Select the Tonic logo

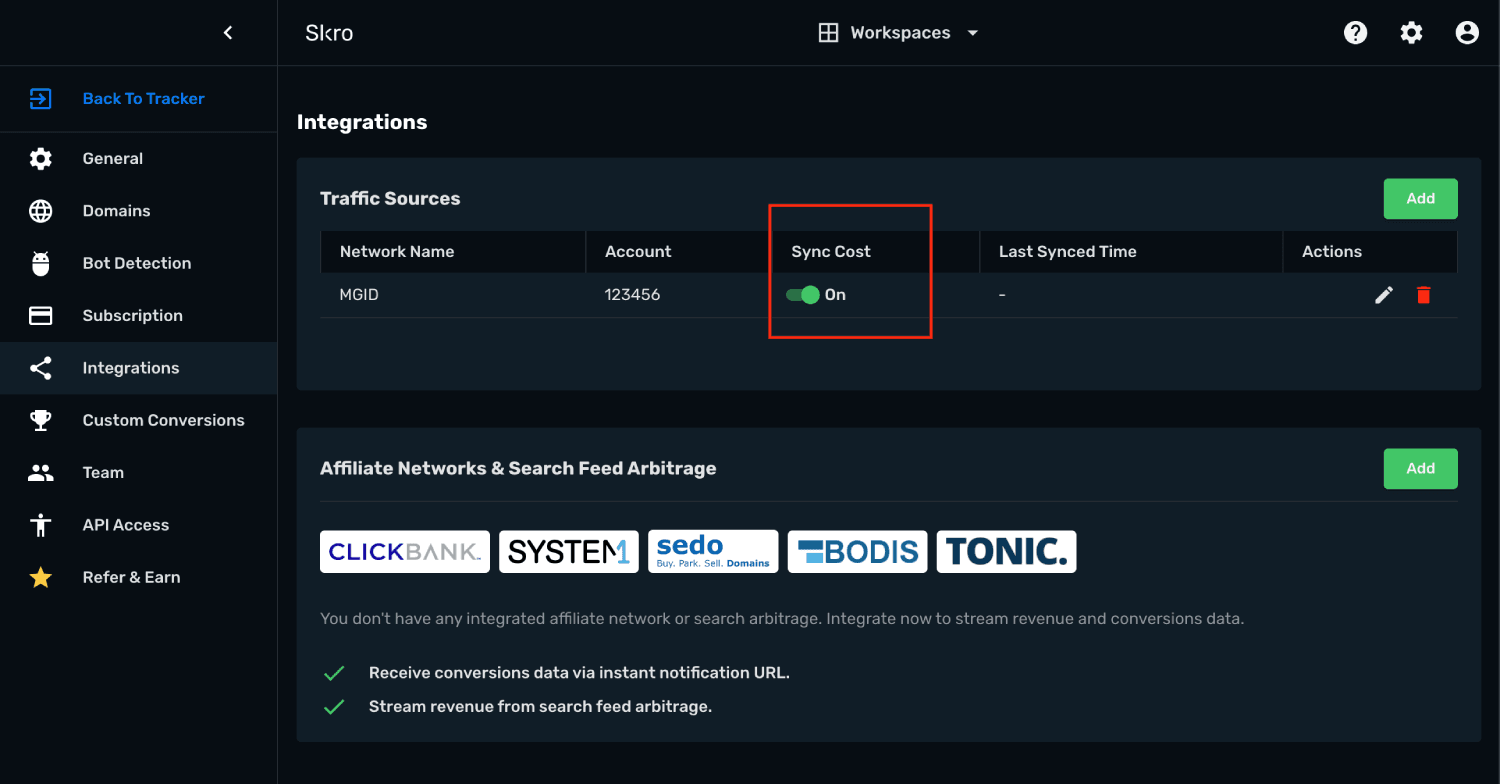click(1007, 552)
